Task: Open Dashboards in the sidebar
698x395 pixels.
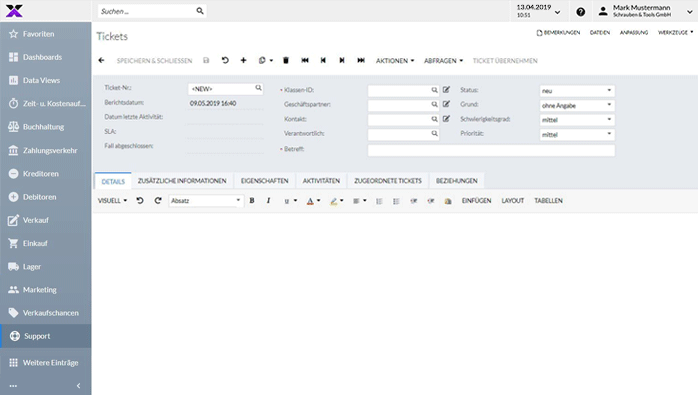Action: click(45, 57)
